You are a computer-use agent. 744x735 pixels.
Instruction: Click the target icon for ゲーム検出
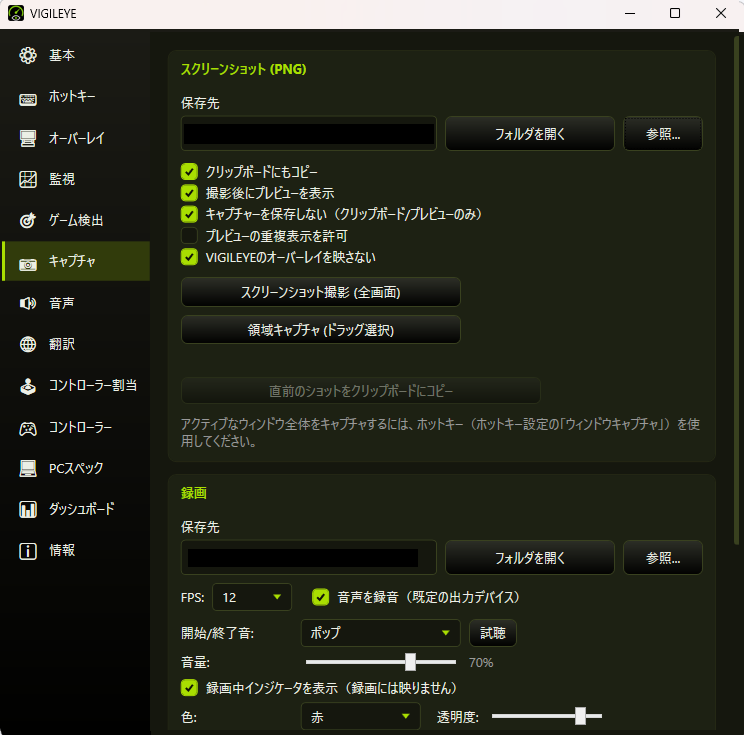pyautogui.click(x=28, y=221)
